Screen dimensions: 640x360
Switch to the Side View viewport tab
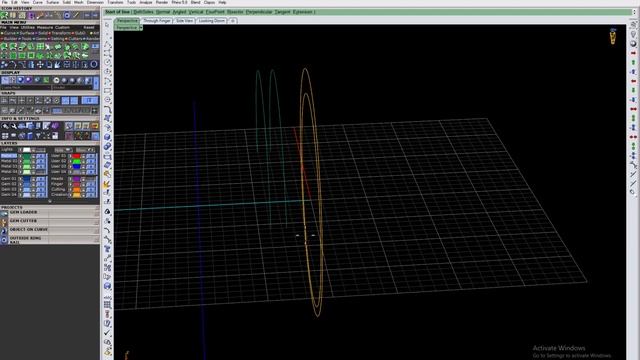184,20
